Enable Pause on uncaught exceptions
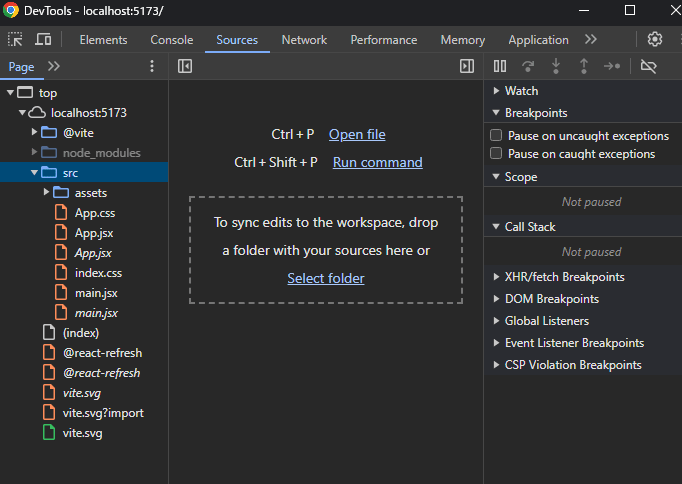Screen dimensions: 682x484 pos(496,135)
